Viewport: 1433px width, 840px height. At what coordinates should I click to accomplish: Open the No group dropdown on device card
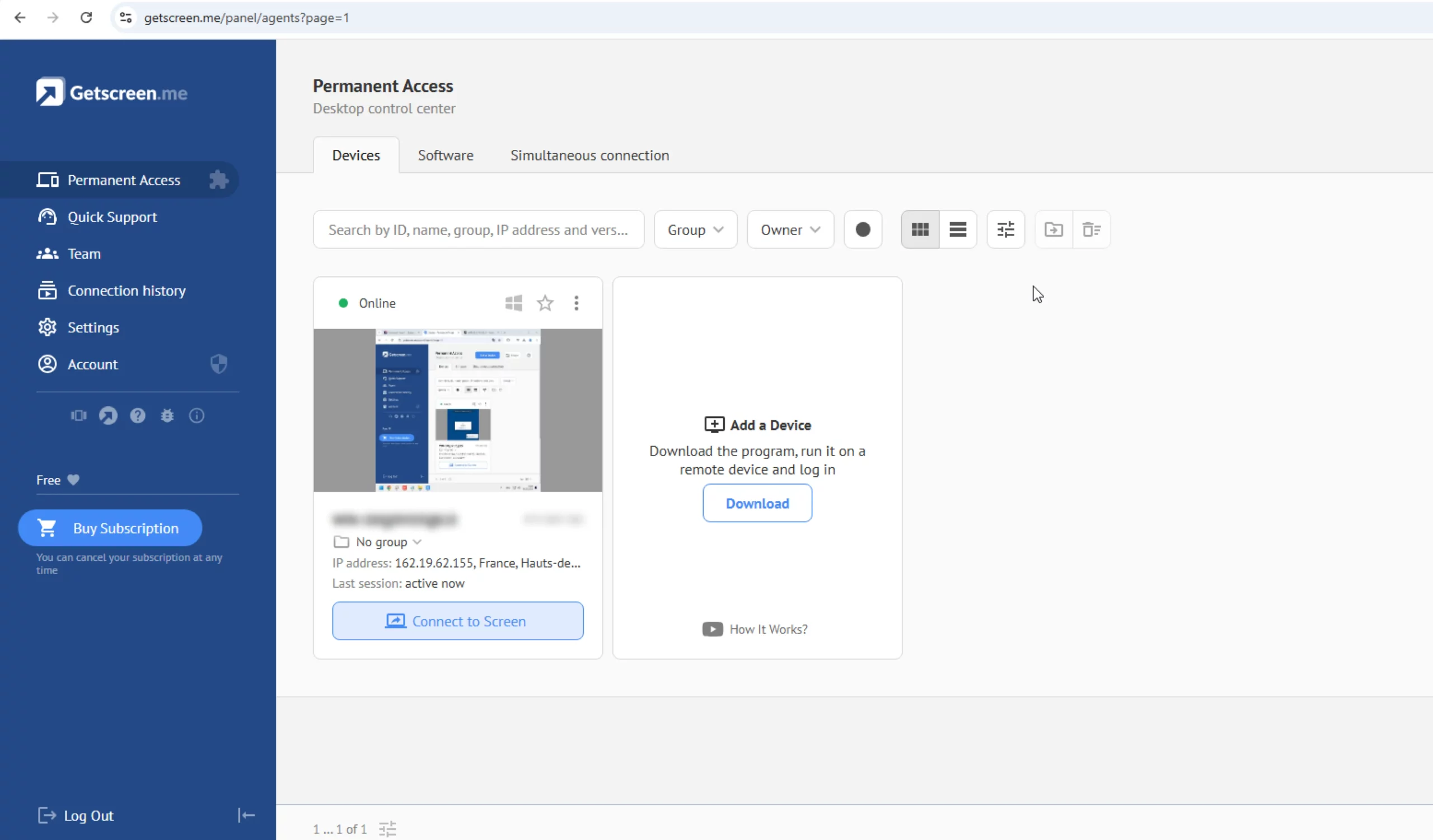(x=387, y=542)
